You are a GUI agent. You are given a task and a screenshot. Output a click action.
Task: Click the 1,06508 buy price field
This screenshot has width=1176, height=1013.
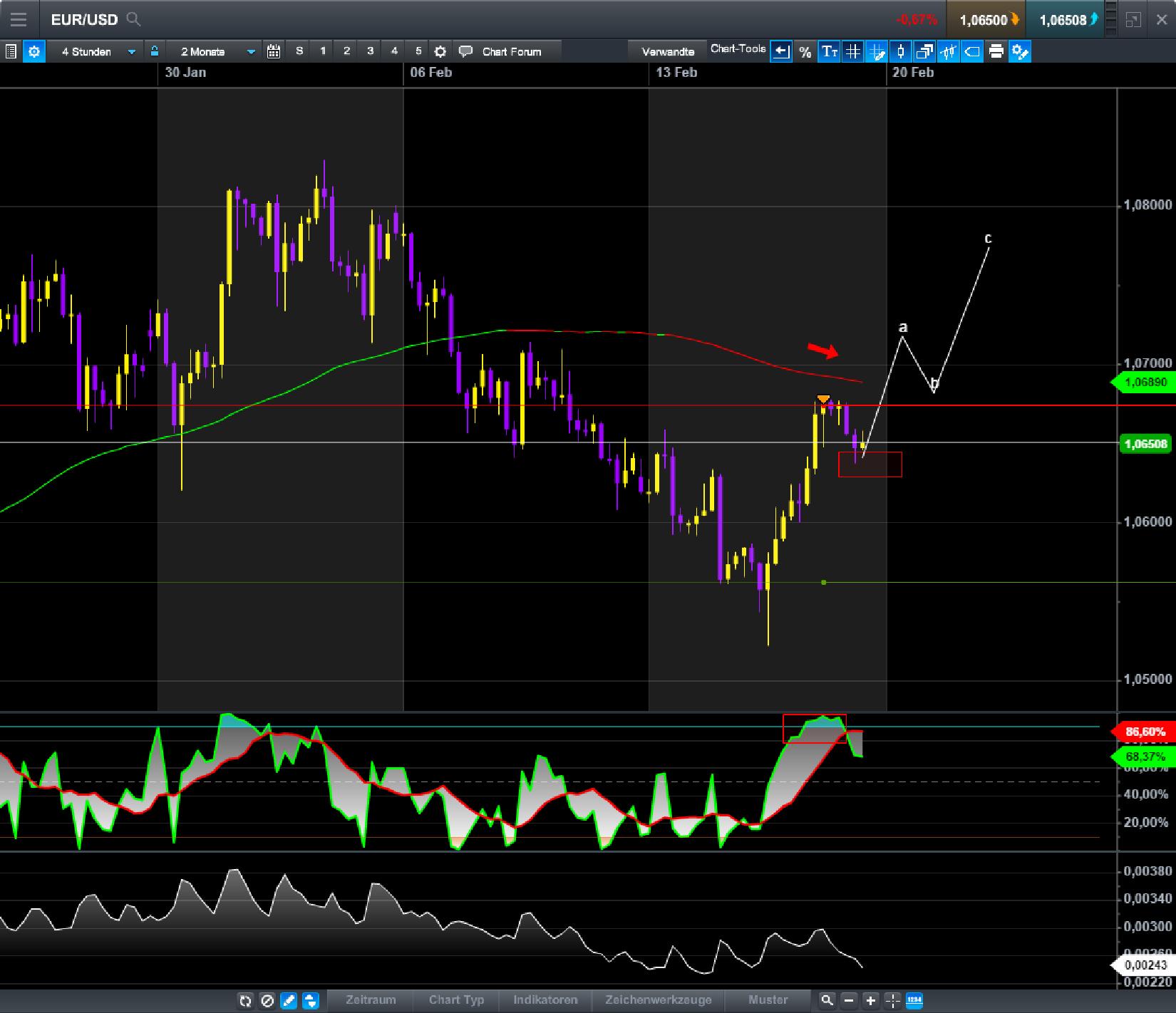[x=1066, y=20]
